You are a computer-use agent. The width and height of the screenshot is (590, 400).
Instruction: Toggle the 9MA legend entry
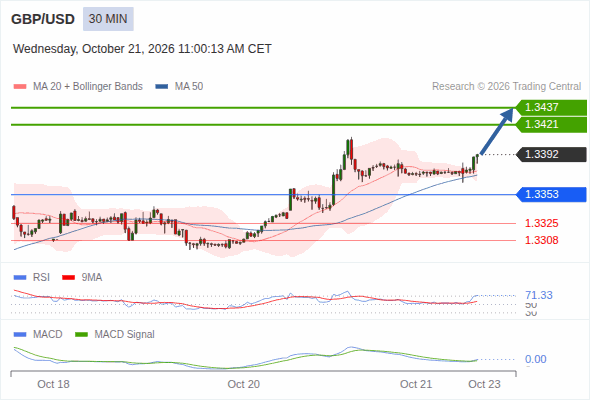(82, 277)
